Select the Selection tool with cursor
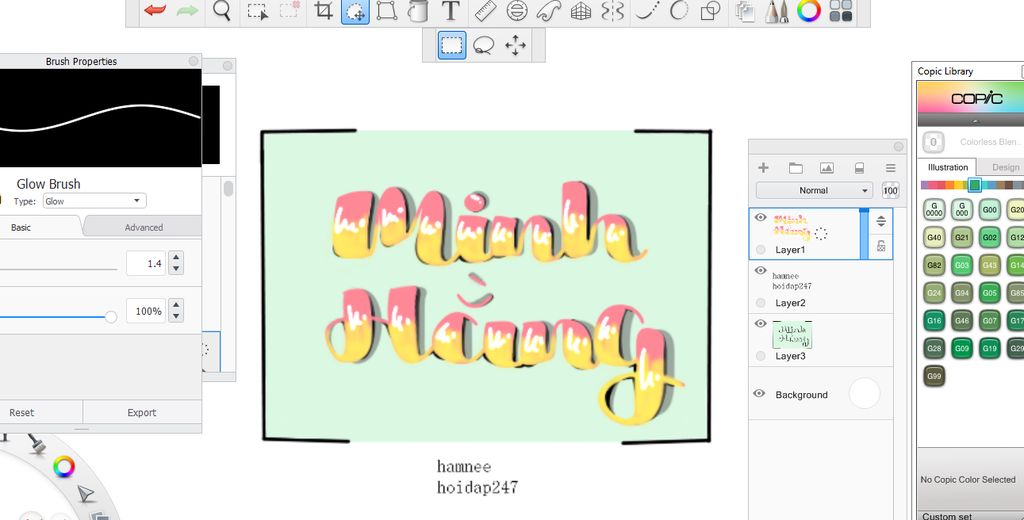 [258, 10]
